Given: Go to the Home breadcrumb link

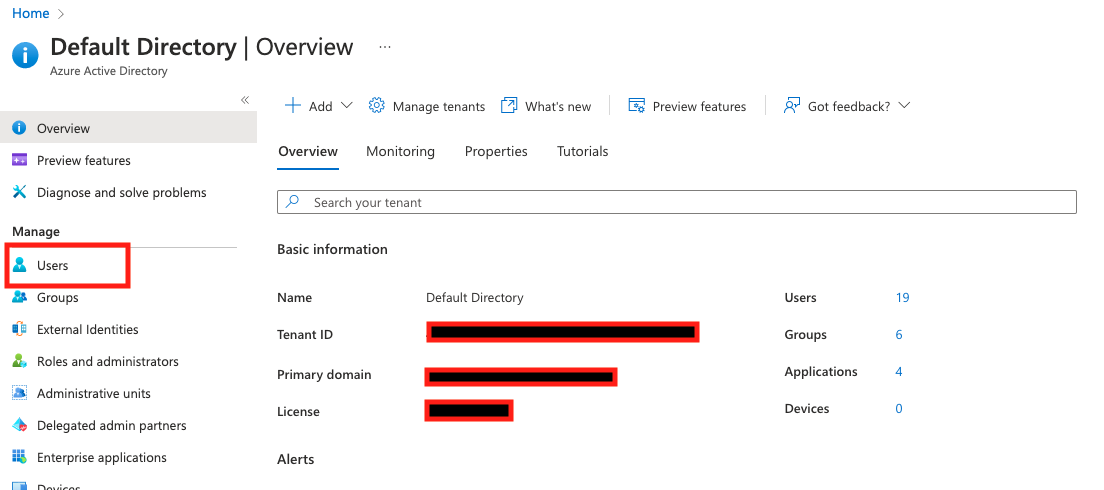Looking at the screenshot, I should [x=30, y=13].
